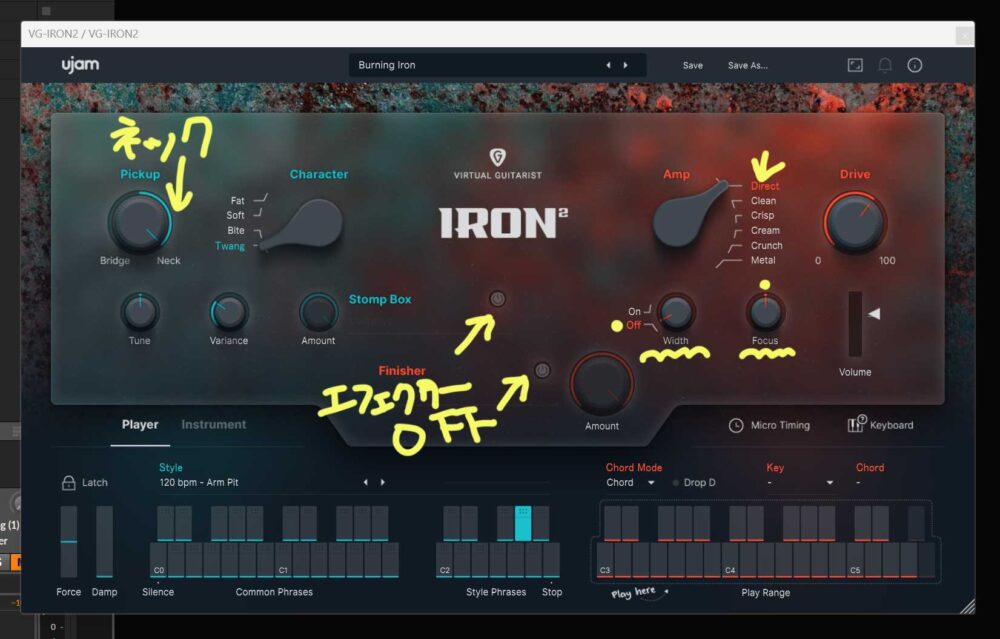Select the Twang character

(230, 246)
